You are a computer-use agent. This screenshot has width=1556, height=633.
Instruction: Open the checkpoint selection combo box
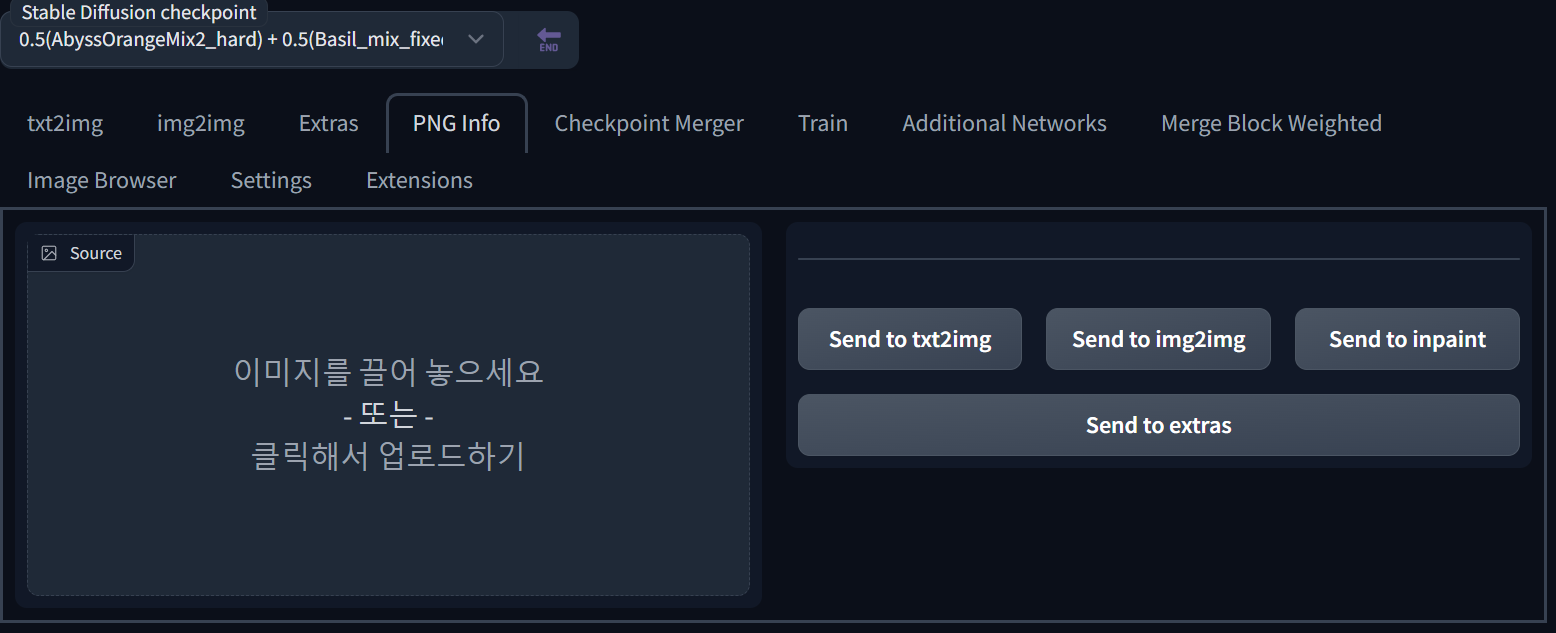(x=251, y=39)
